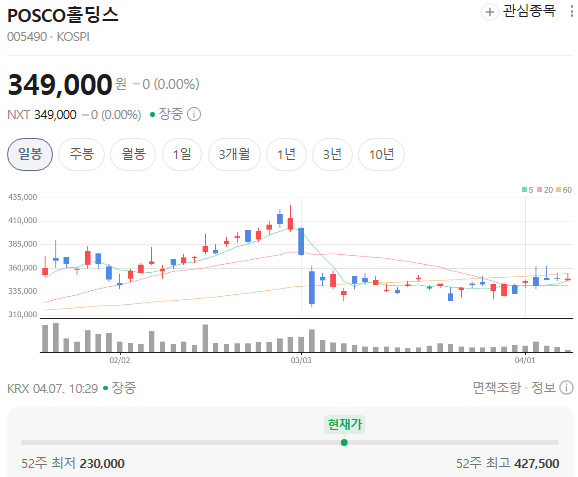Open the 면책조항 · 정보 link
The height and width of the screenshot is (477, 578).
(x=514, y=387)
